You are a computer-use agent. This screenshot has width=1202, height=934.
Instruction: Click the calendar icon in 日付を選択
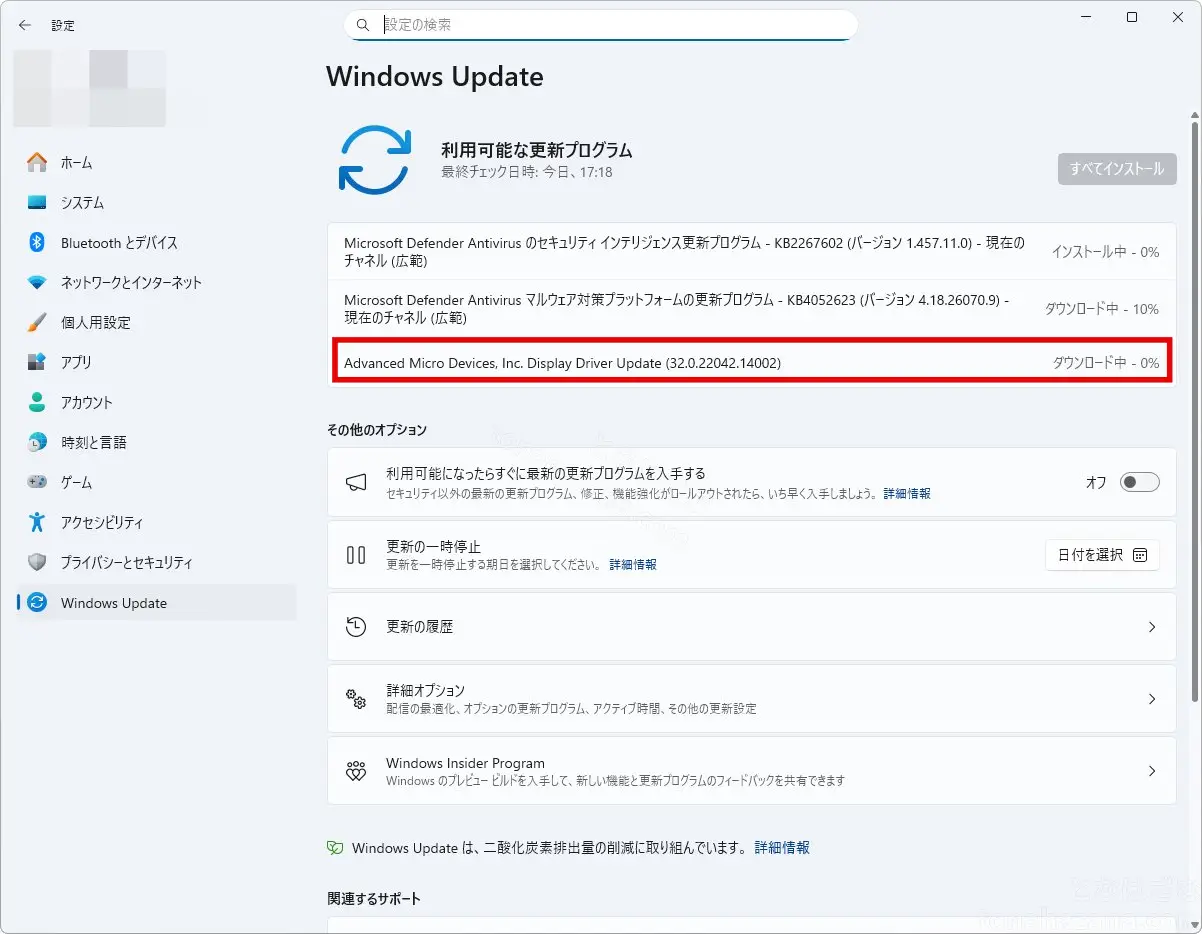click(1140, 555)
